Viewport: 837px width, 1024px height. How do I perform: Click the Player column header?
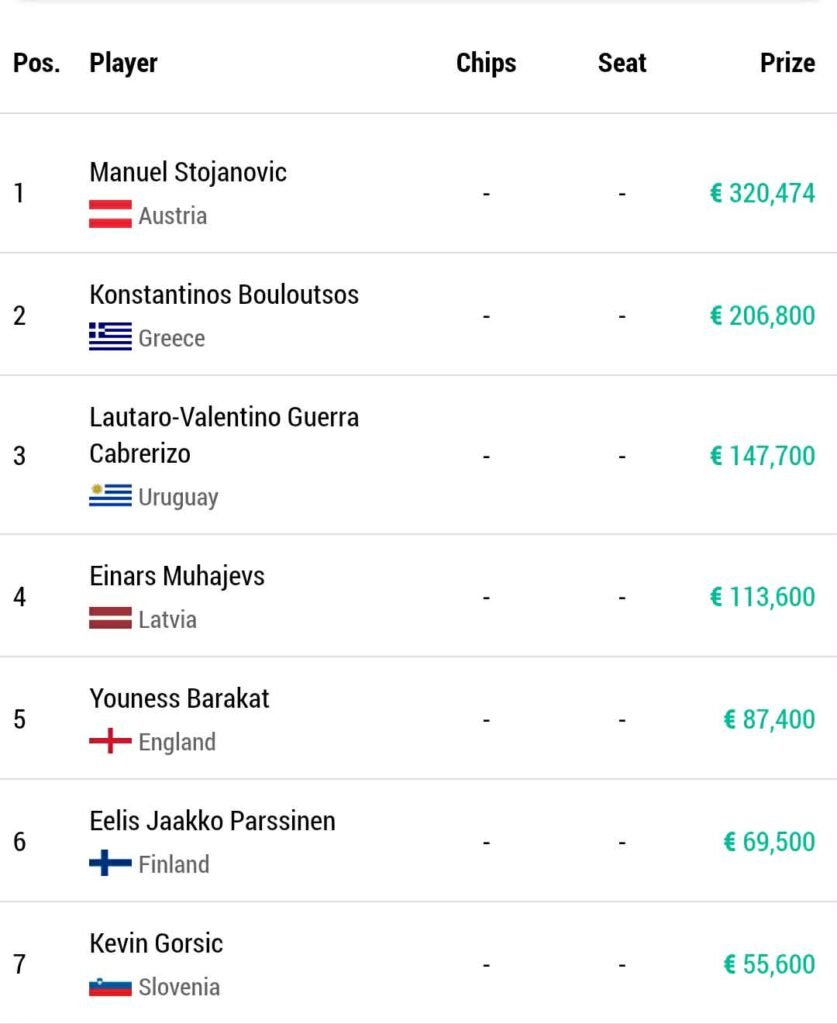(123, 63)
